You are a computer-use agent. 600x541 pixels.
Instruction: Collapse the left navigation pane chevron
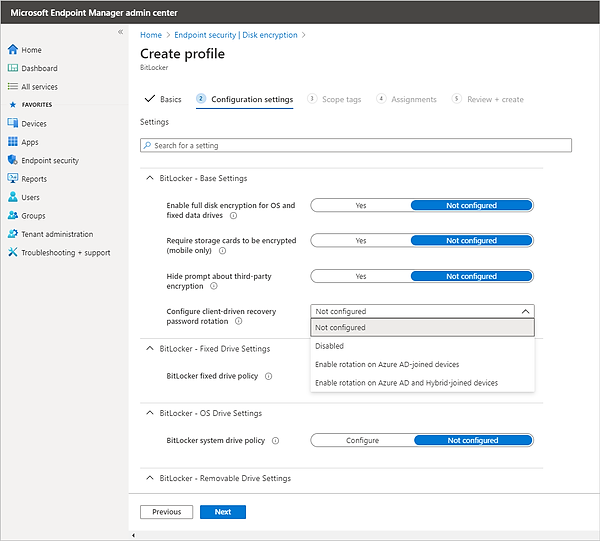pyautogui.click(x=121, y=32)
